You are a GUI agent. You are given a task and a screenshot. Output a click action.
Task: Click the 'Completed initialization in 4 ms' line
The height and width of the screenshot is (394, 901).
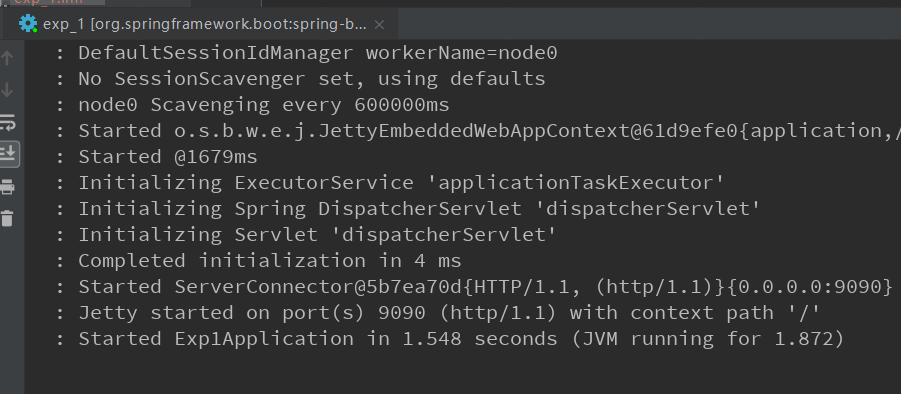click(258, 261)
